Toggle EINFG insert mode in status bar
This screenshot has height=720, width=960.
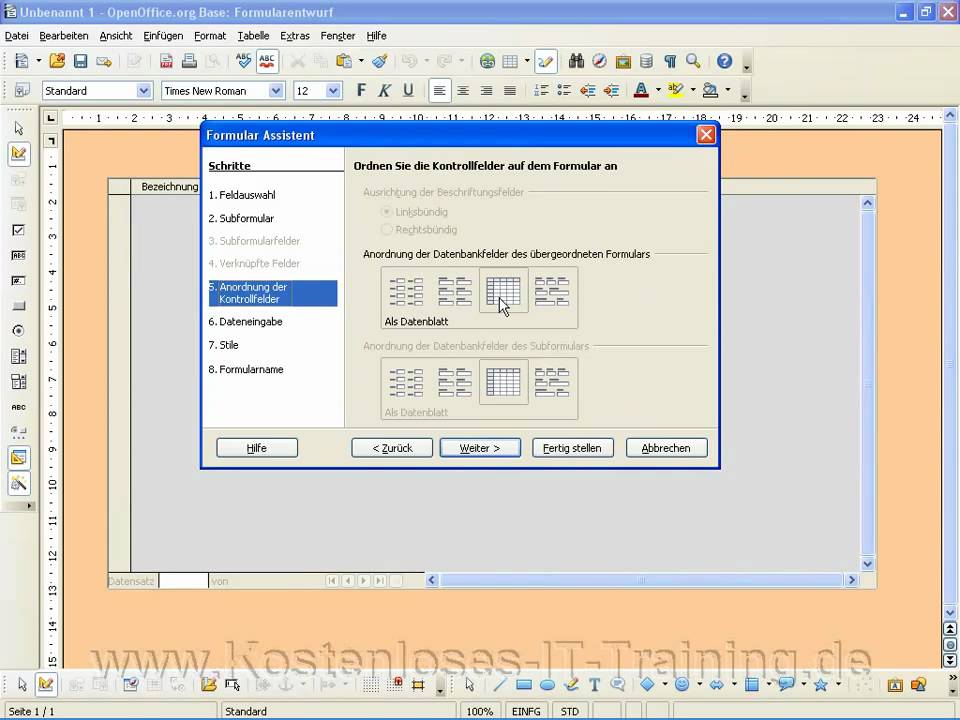pyautogui.click(x=527, y=711)
